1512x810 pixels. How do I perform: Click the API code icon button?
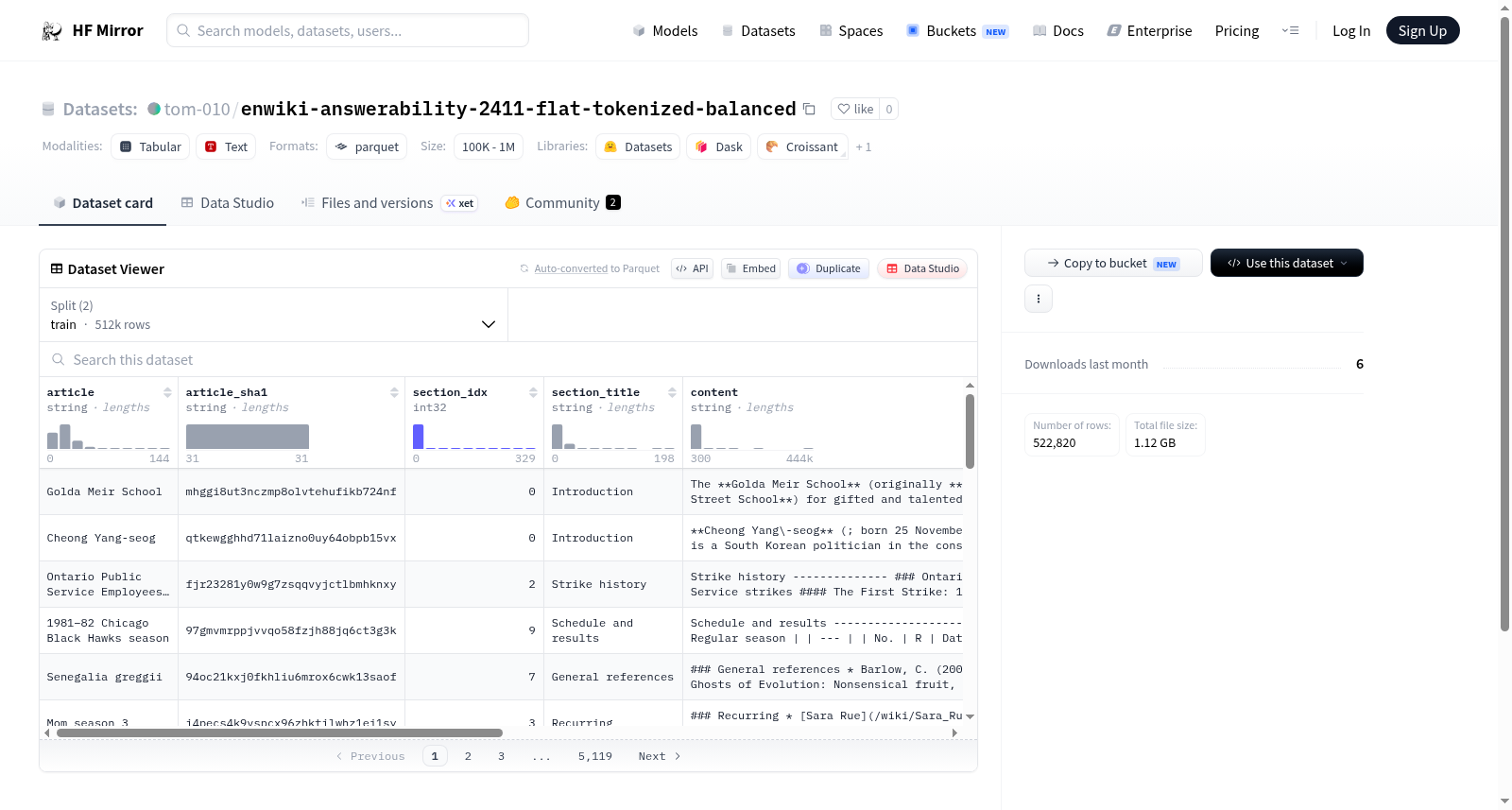tap(692, 268)
